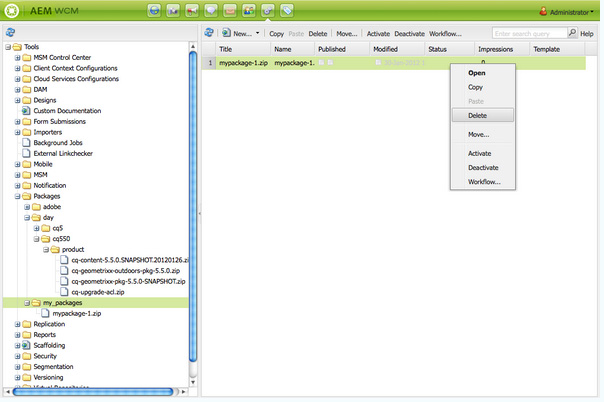Click the tree's horizontal scrollbar thumb
This screenshot has height=402, width=604.
point(93,392)
